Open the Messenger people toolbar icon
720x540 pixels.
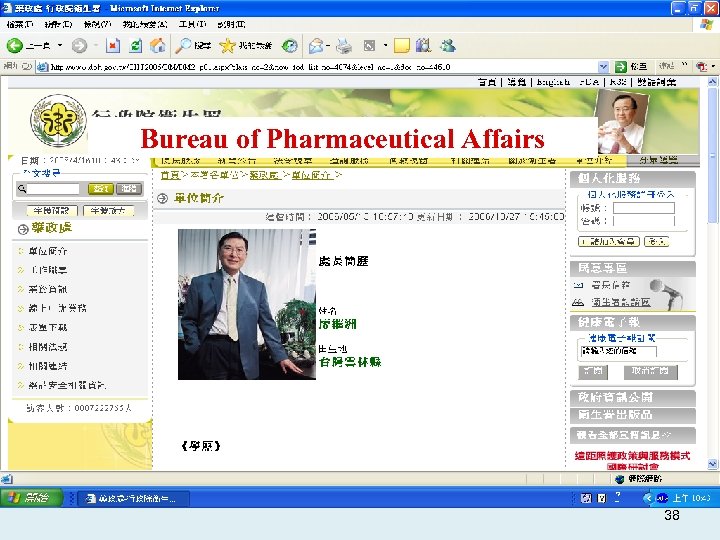(x=448, y=45)
